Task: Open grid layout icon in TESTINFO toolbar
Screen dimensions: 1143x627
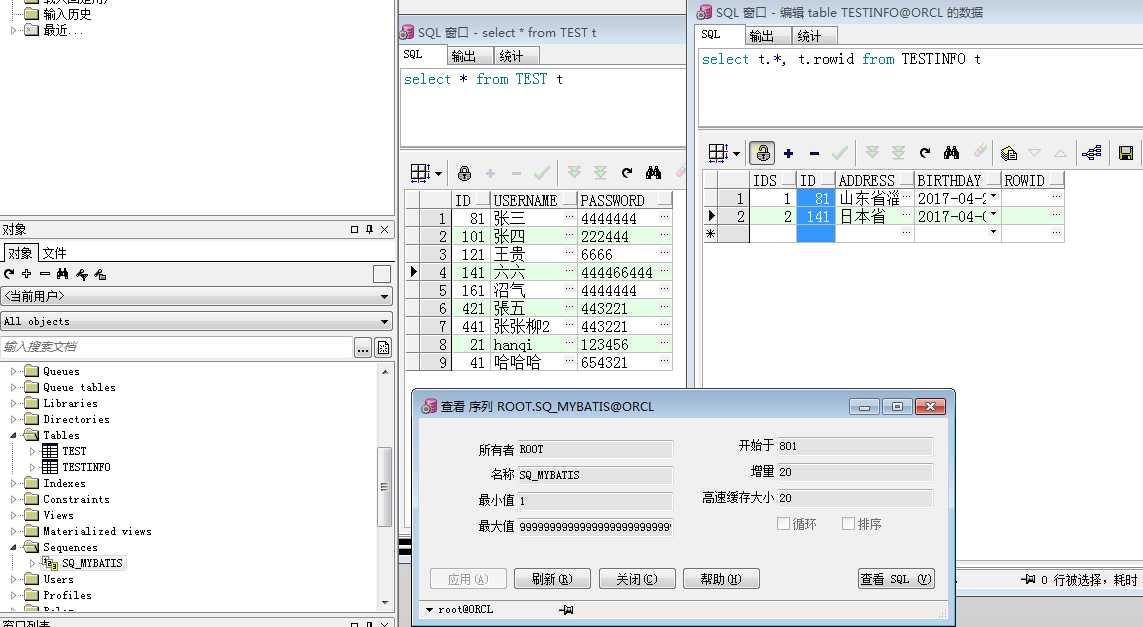Action: (x=718, y=152)
